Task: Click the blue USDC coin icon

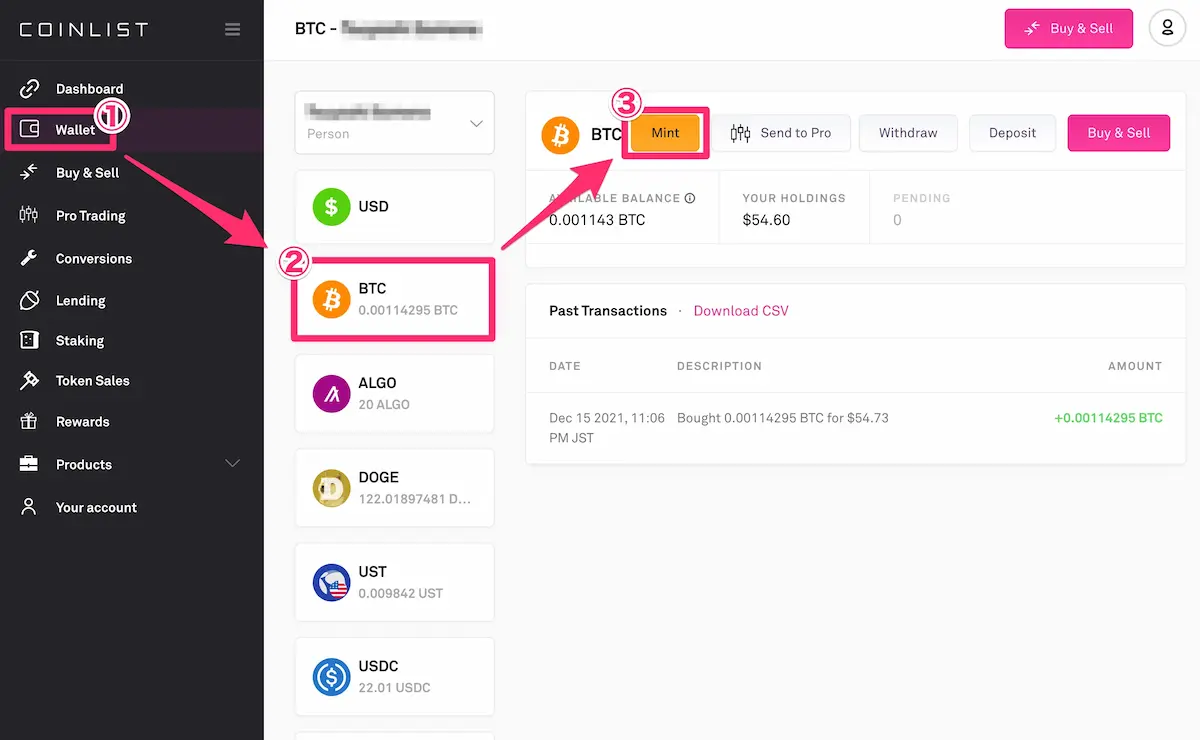Action: (331, 677)
